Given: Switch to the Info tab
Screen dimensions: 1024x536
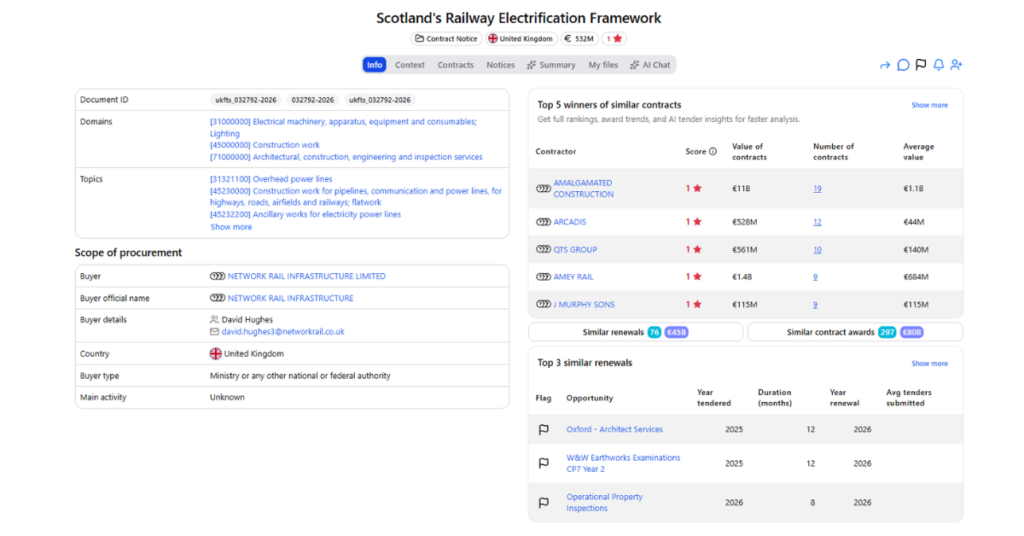Looking at the screenshot, I should (374, 65).
